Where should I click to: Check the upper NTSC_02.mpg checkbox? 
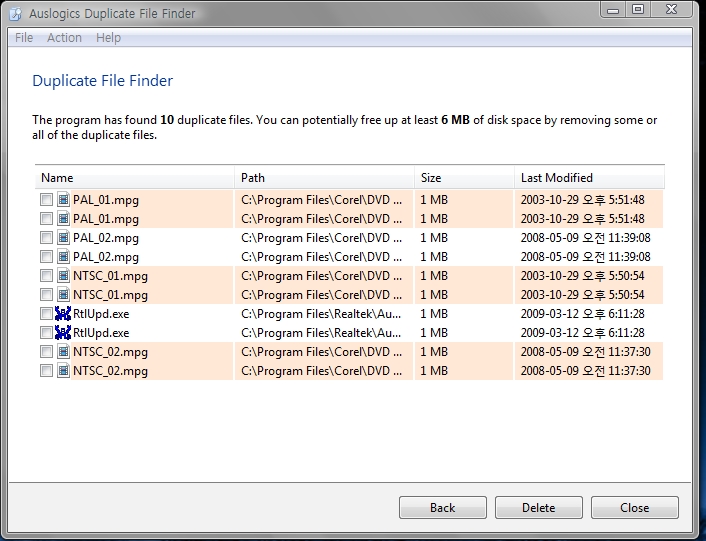(x=46, y=352)
